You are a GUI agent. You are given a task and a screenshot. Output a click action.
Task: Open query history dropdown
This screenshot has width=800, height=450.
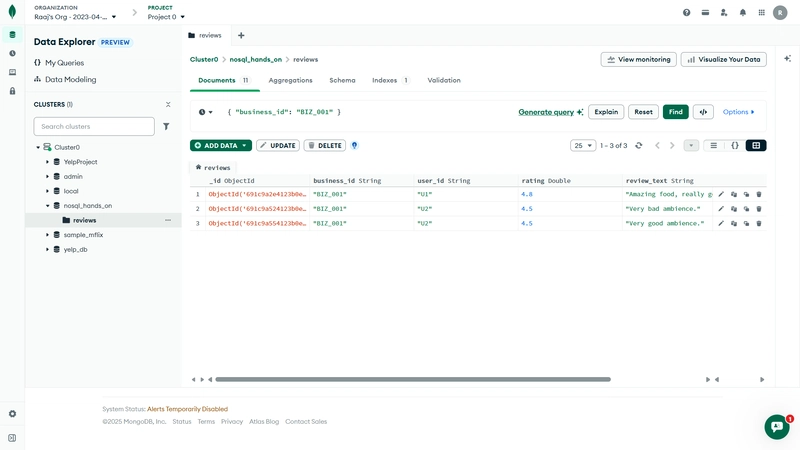206,112
